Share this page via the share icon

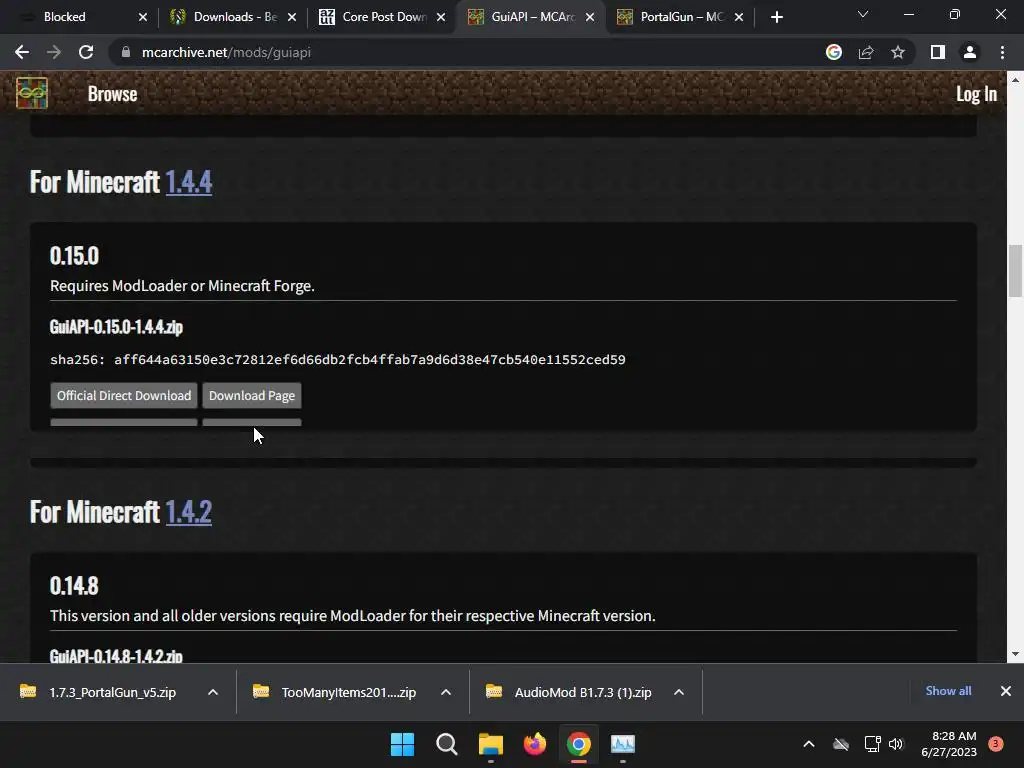point(866,52)
